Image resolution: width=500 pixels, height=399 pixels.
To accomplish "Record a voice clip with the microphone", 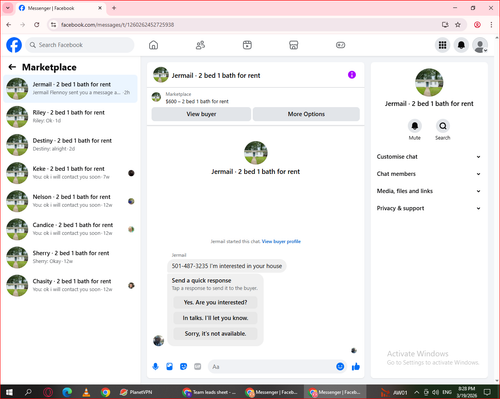I will point(156,367).
